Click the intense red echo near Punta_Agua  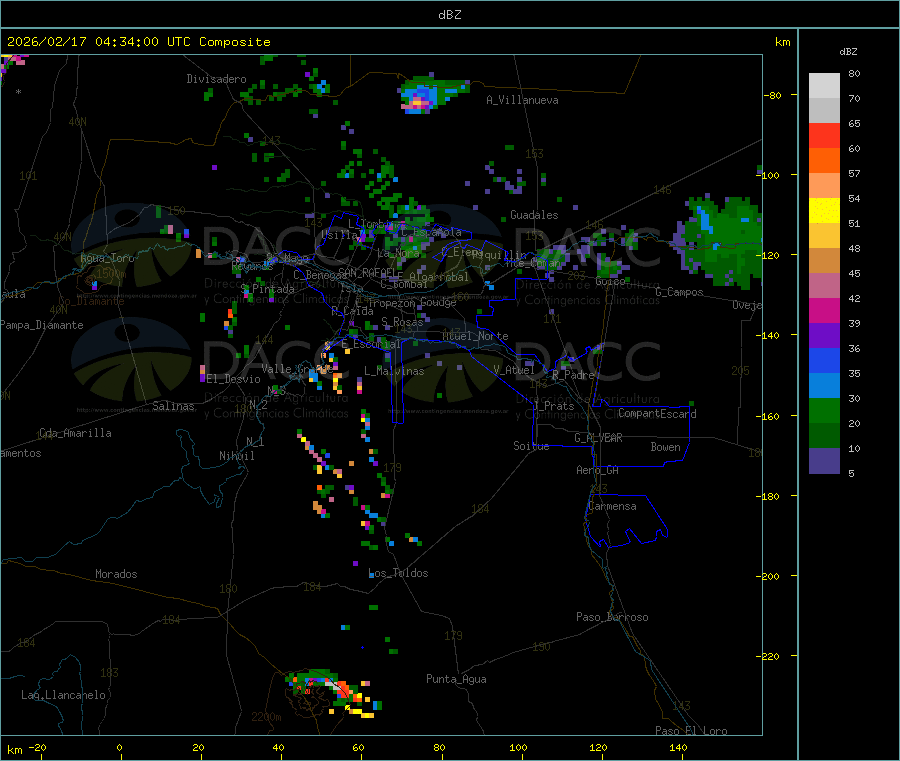pyautogui.click(x=342, y=688)
